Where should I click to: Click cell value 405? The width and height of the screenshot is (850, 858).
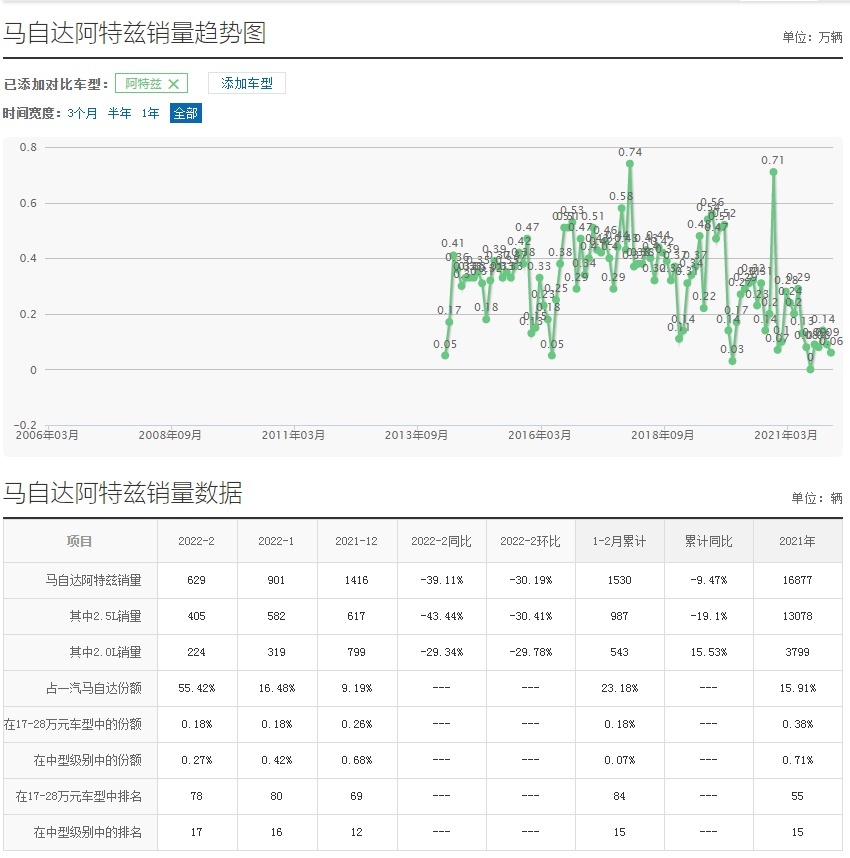[x=196, y=616]
